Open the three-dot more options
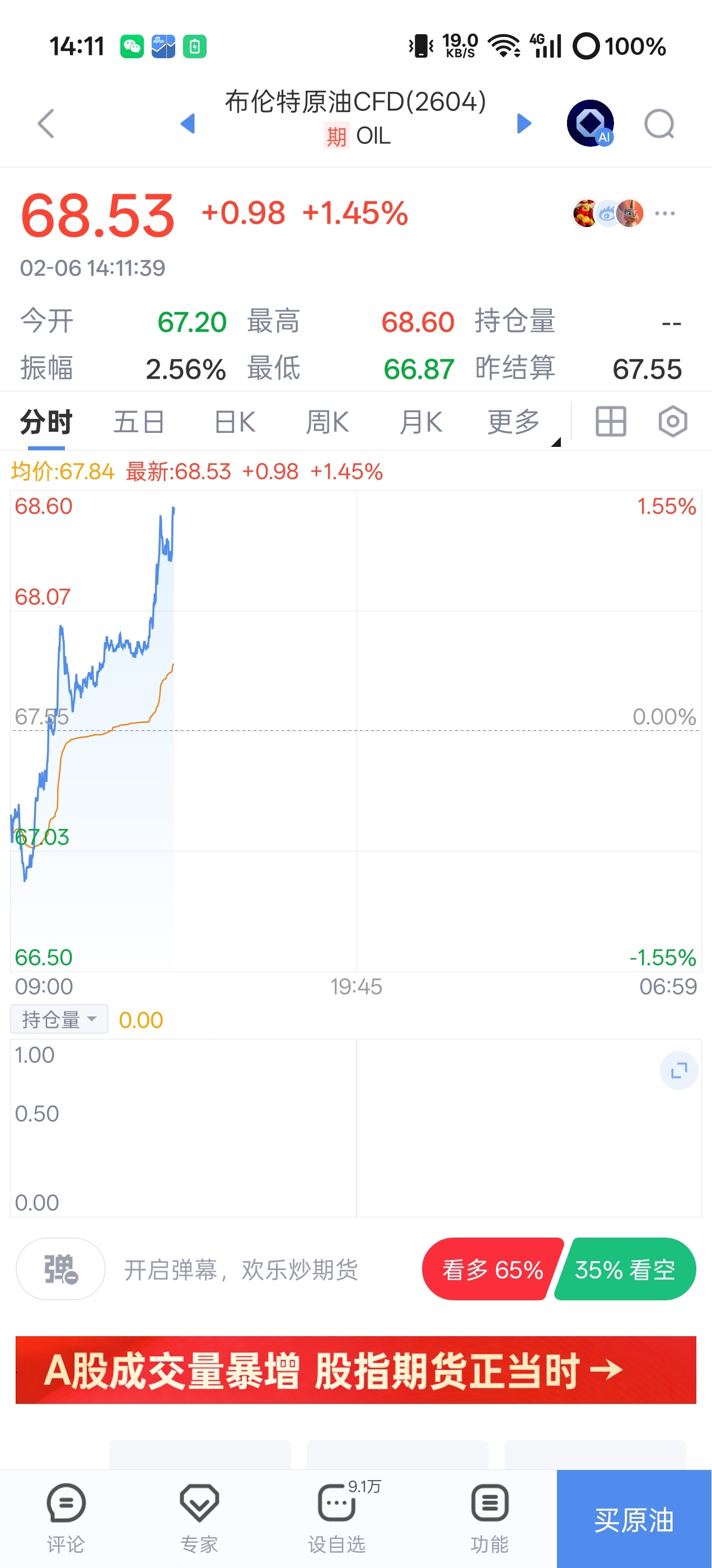The image size is (712, 1568). tap(664, 214)
